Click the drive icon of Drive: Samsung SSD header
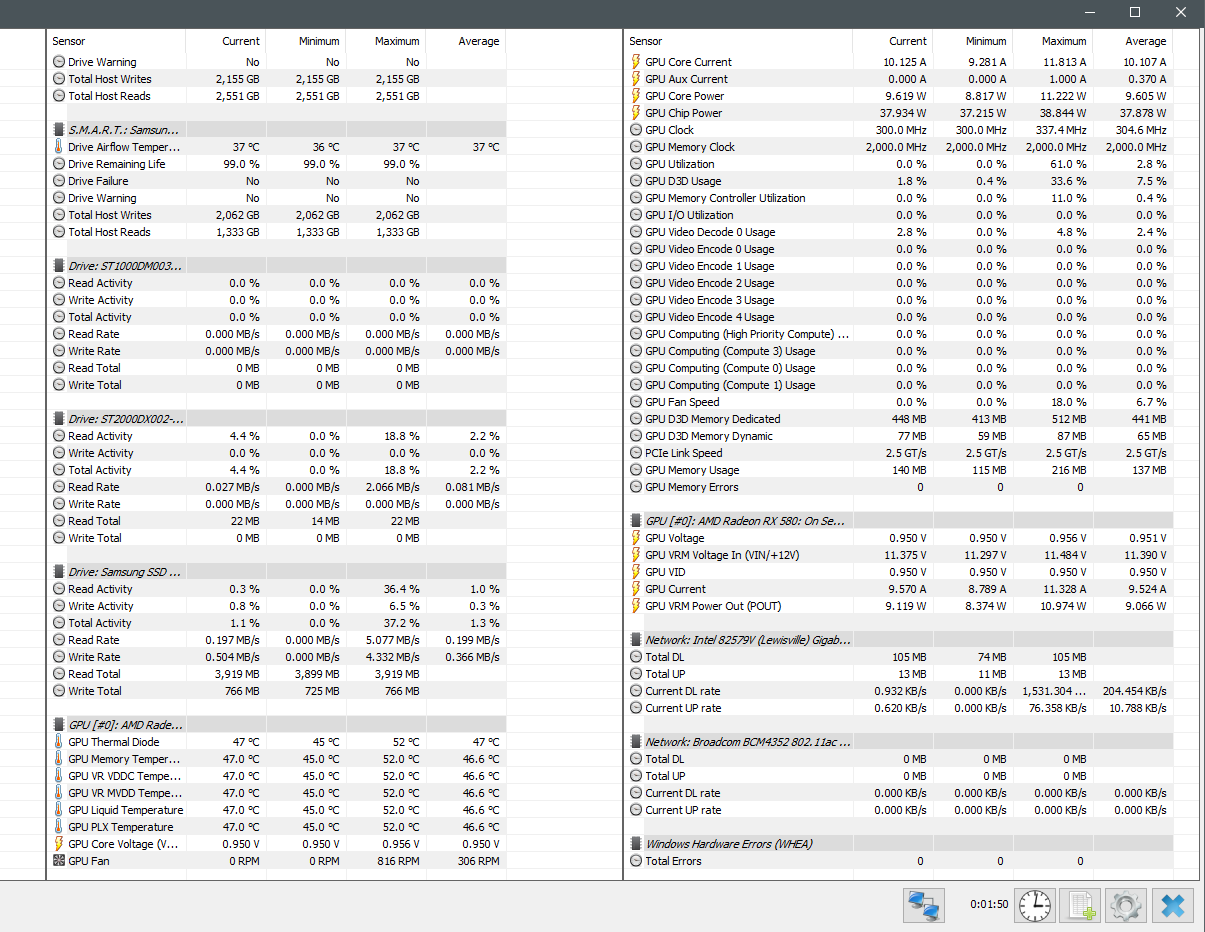The width and height of the screenshot is (1205, 932). click(x=58, y=572)
